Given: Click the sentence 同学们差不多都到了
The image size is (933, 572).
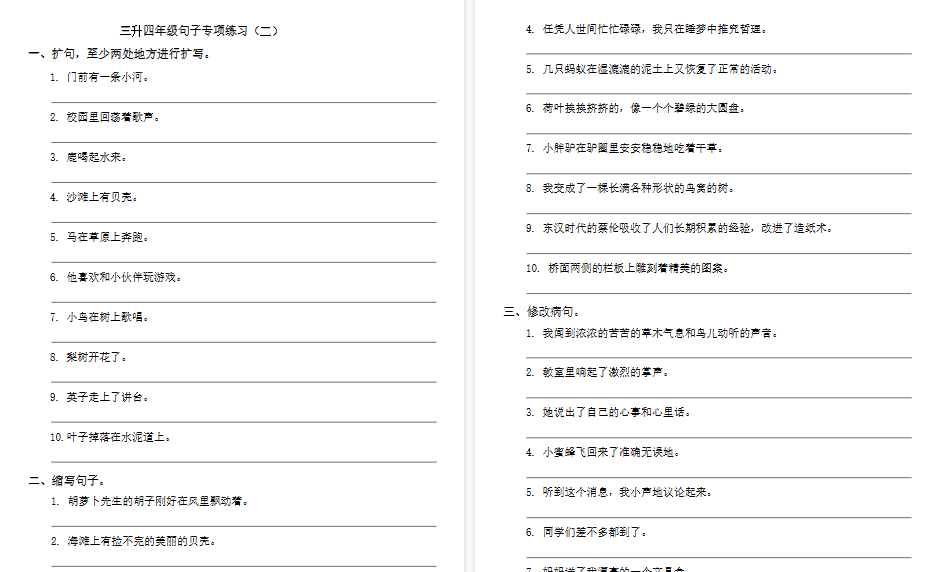Looking at the screenshot, I should pyautogui.click(x=596, y=532).
